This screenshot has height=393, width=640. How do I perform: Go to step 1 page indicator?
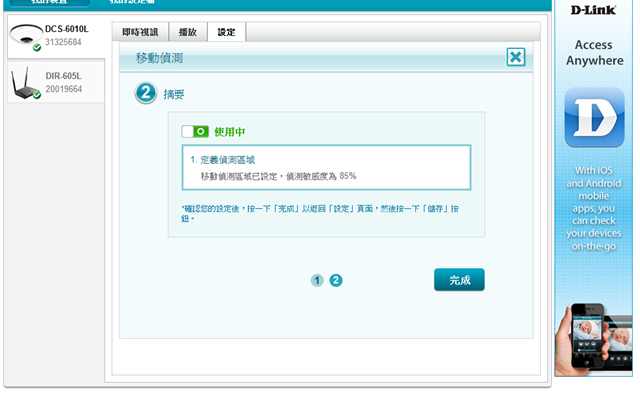pyautogui.click(x=317, y=280)
